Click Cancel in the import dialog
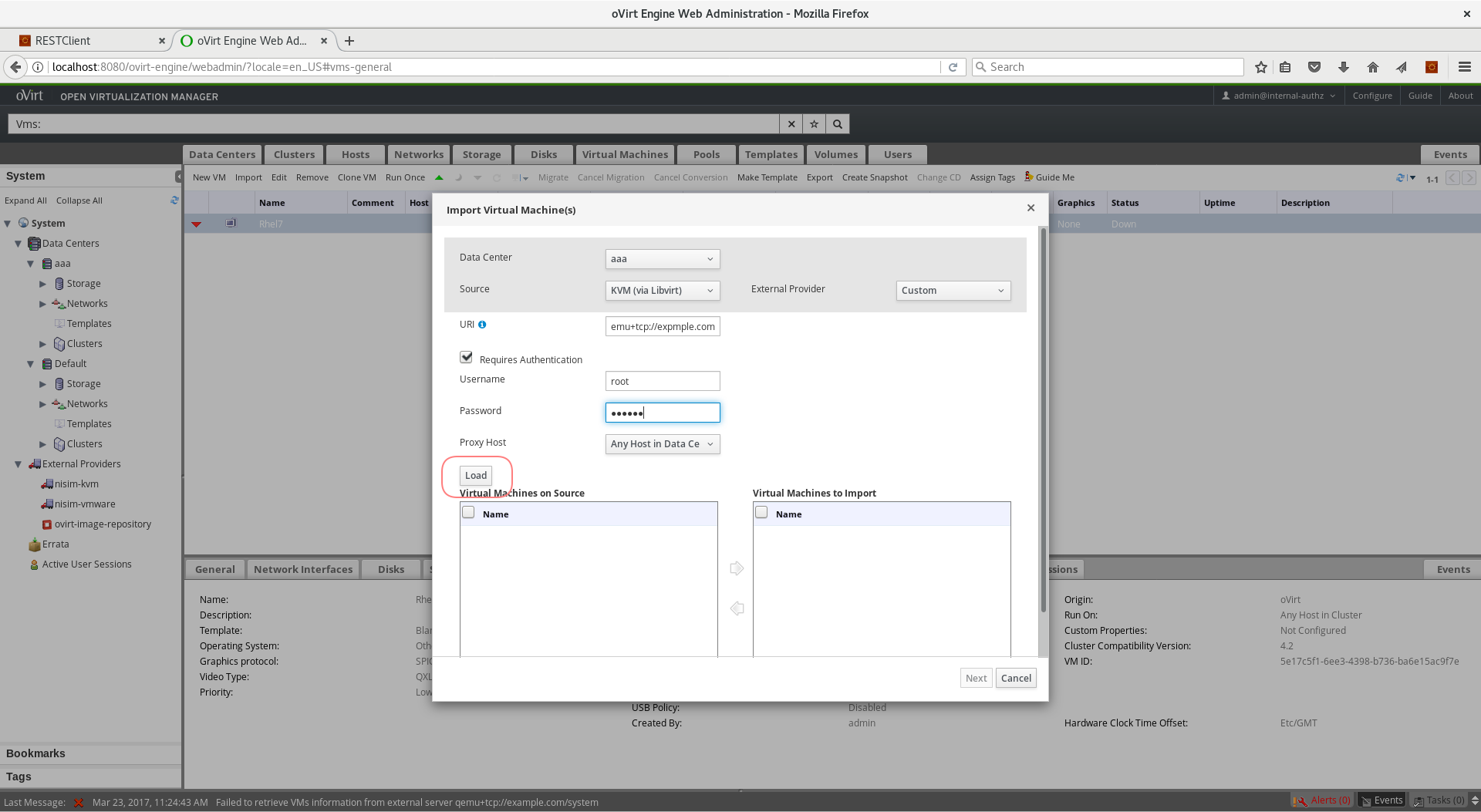 (x=1015, y=679)
